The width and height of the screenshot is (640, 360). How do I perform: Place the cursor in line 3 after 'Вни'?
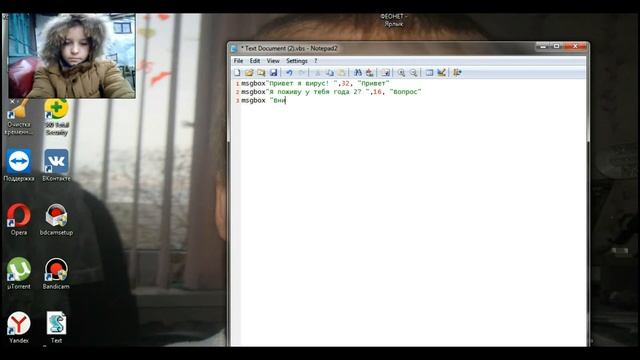coord(286,100)
